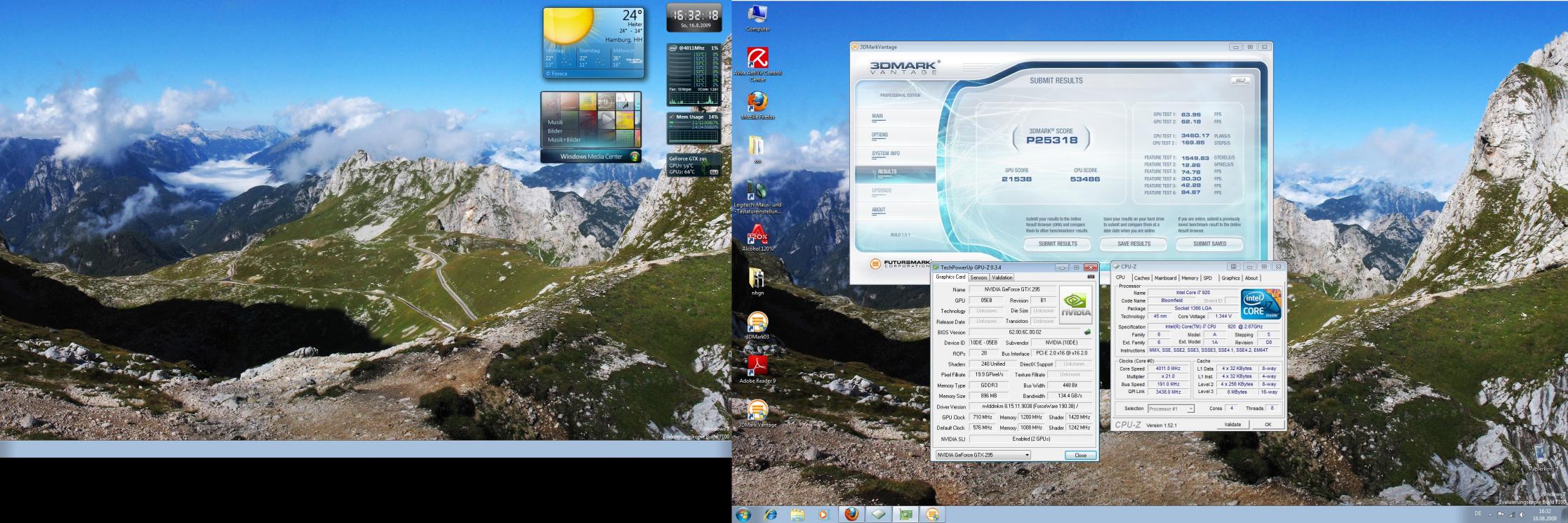Open Avira AntiVir Control Center desktop icon
1568x523 pixels.
tap(757, 65)
